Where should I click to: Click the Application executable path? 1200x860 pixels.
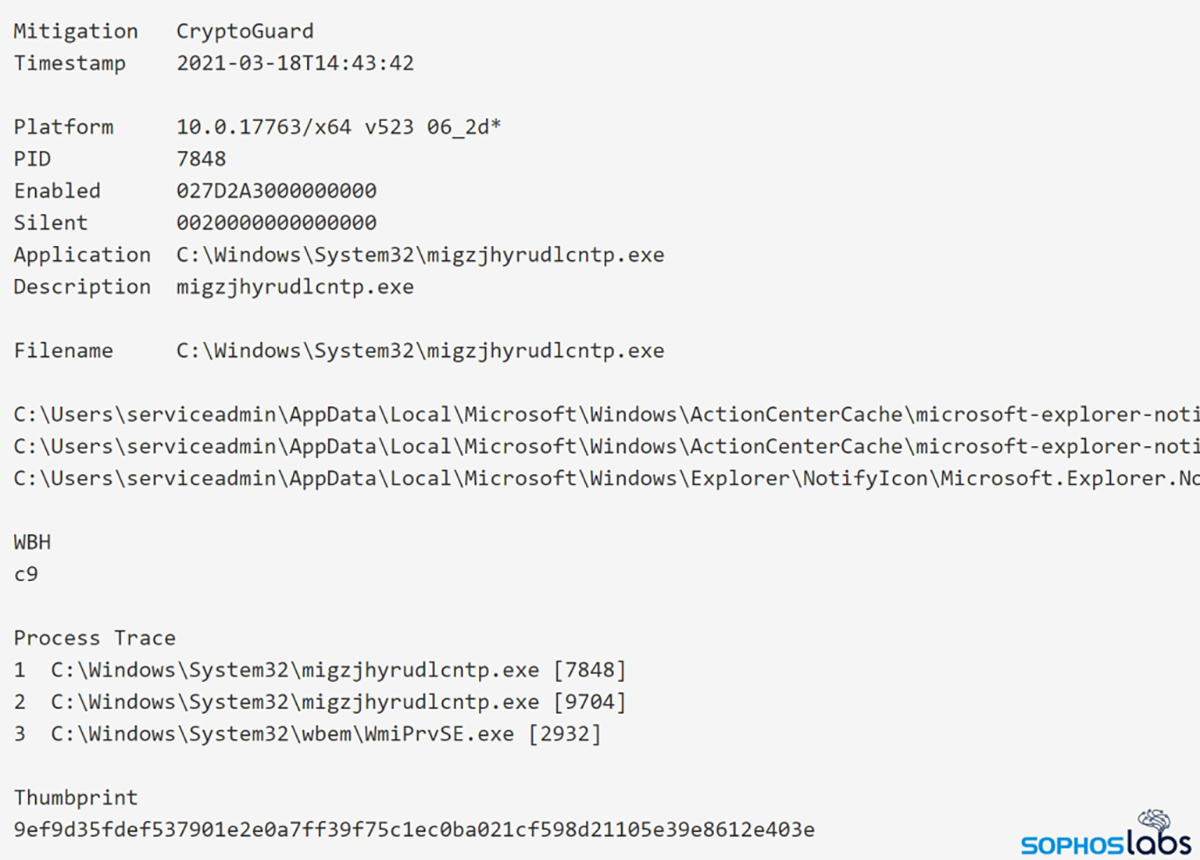pos(420,255)
